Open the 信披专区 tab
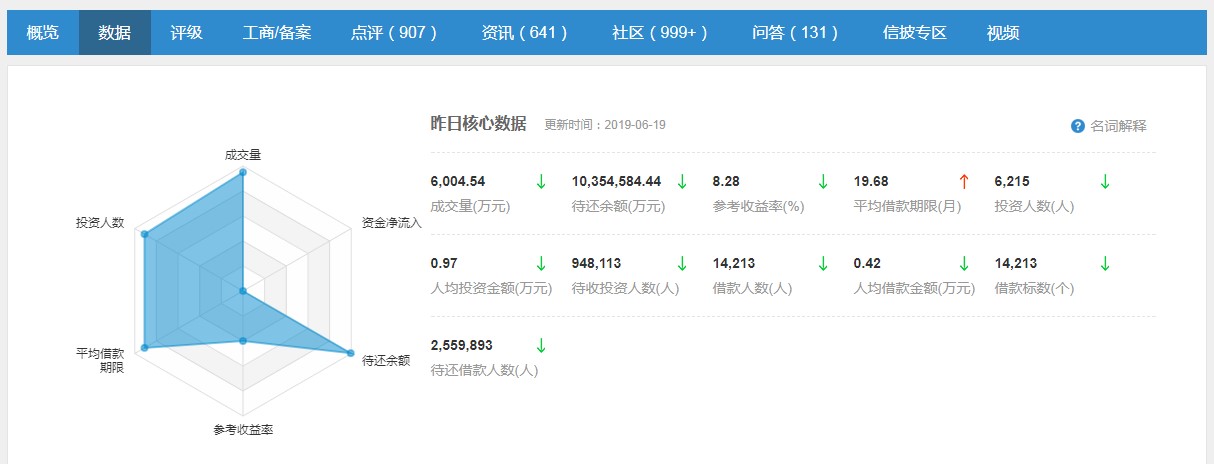Image resolution: width=1214 pixels, height=464 pixels. pos(914,33)
